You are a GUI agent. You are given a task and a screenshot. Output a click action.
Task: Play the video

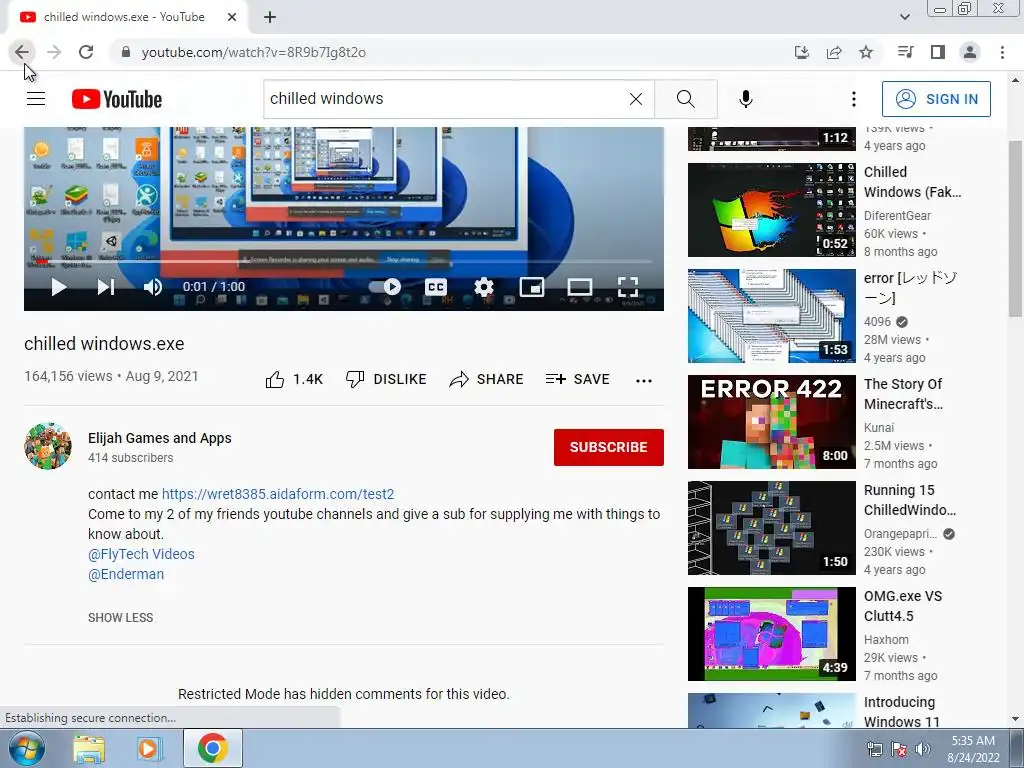click(59, 287)
